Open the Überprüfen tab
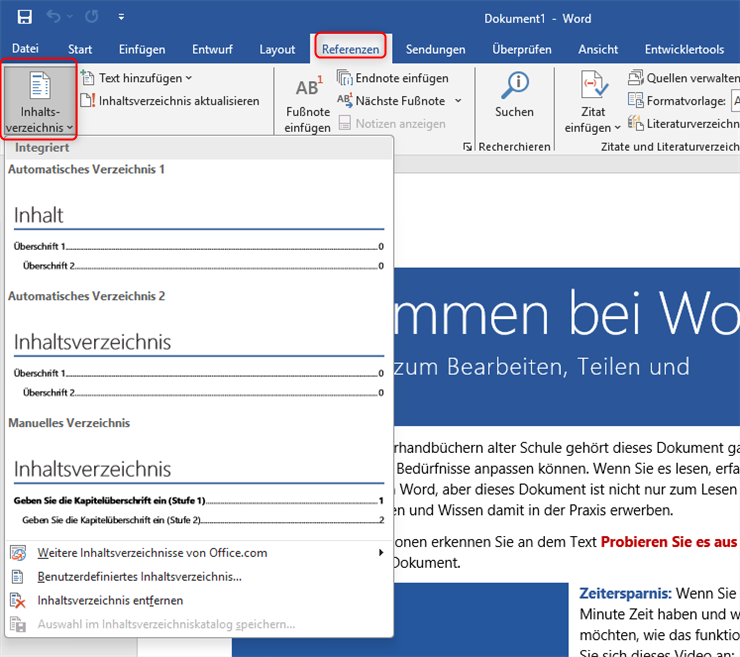740x657 pixels. (x=522, y=49)
